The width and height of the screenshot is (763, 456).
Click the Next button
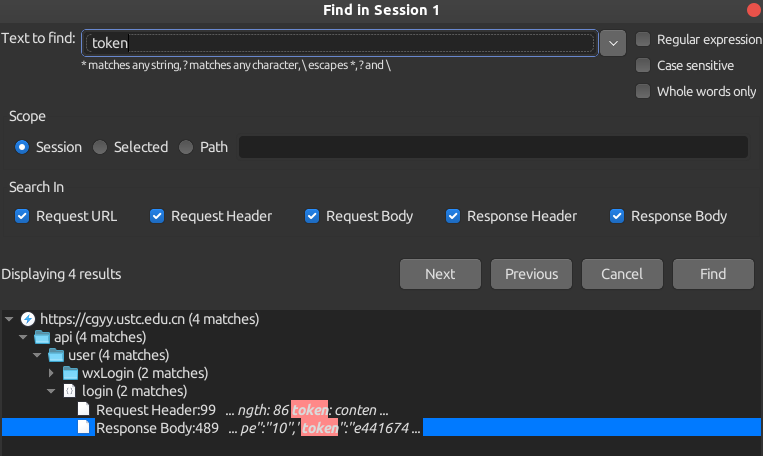(x=439, y=274)
